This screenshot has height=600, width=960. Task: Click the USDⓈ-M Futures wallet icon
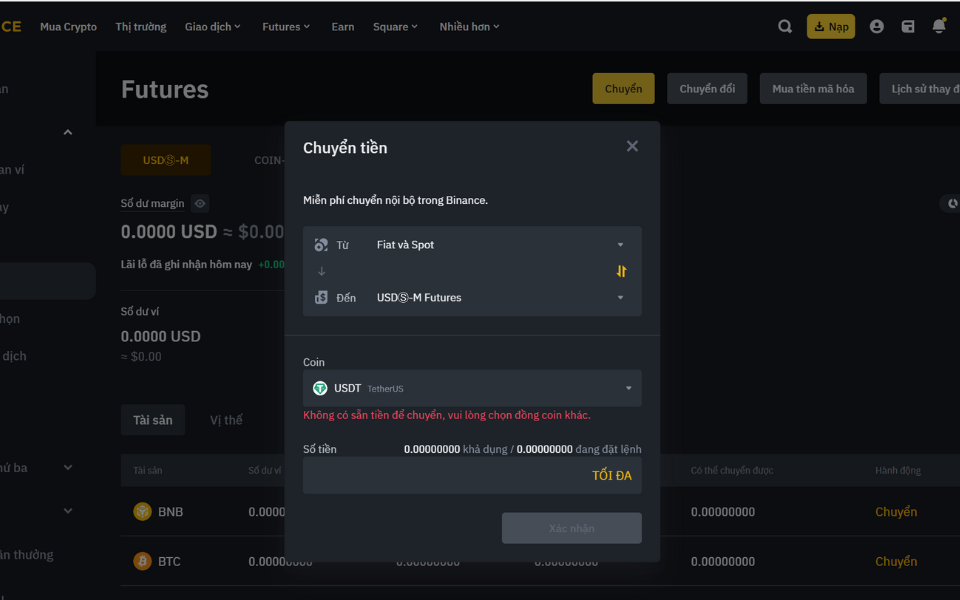tap(321, 298)
